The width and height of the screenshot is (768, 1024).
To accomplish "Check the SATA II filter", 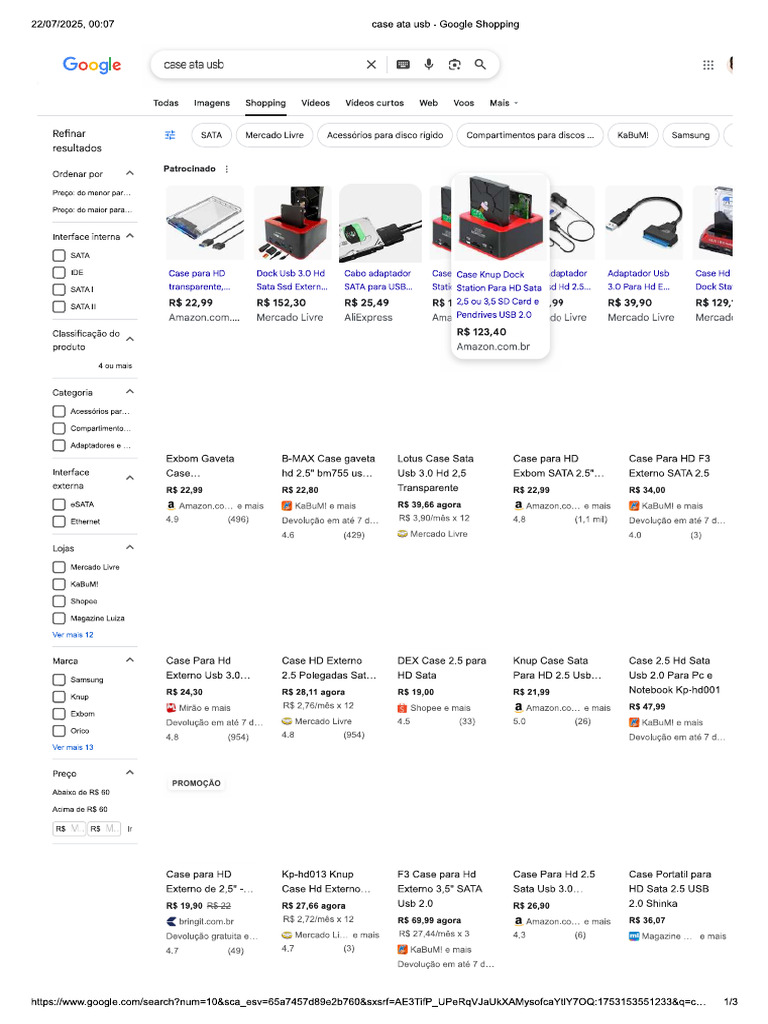I will tap(59, 306).
